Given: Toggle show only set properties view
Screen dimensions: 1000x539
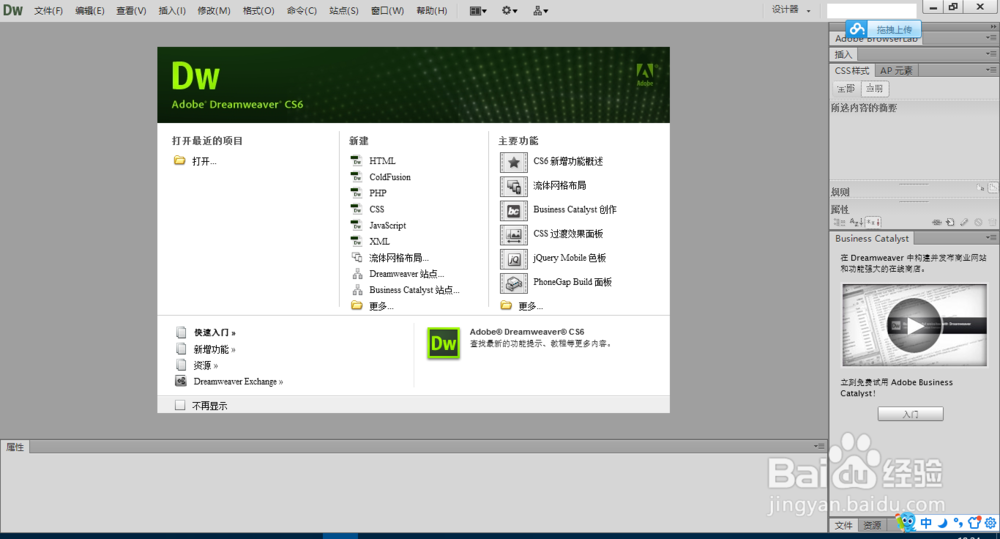Looking at the screenshot, I should (x=873, y=222).
